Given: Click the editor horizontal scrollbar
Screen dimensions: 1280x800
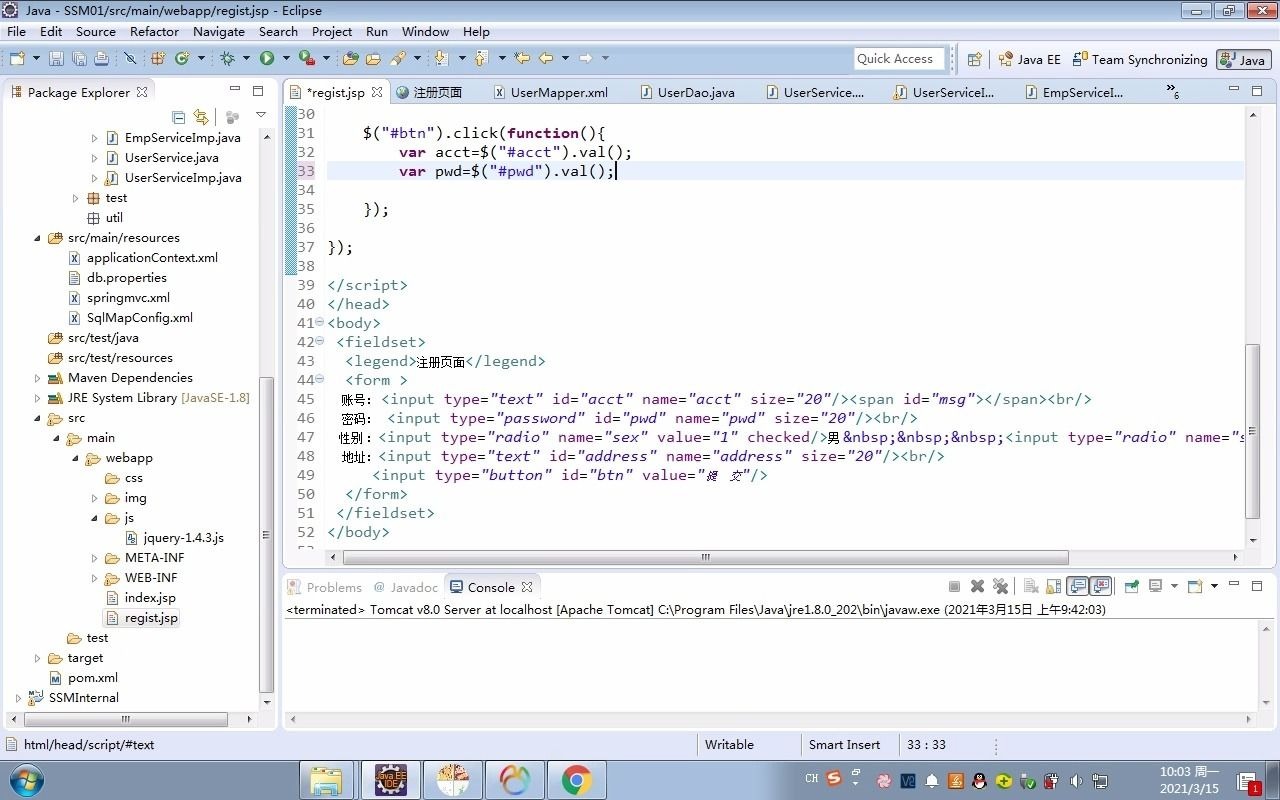Looking at the screenshot, I should click(x=706, y=557).
